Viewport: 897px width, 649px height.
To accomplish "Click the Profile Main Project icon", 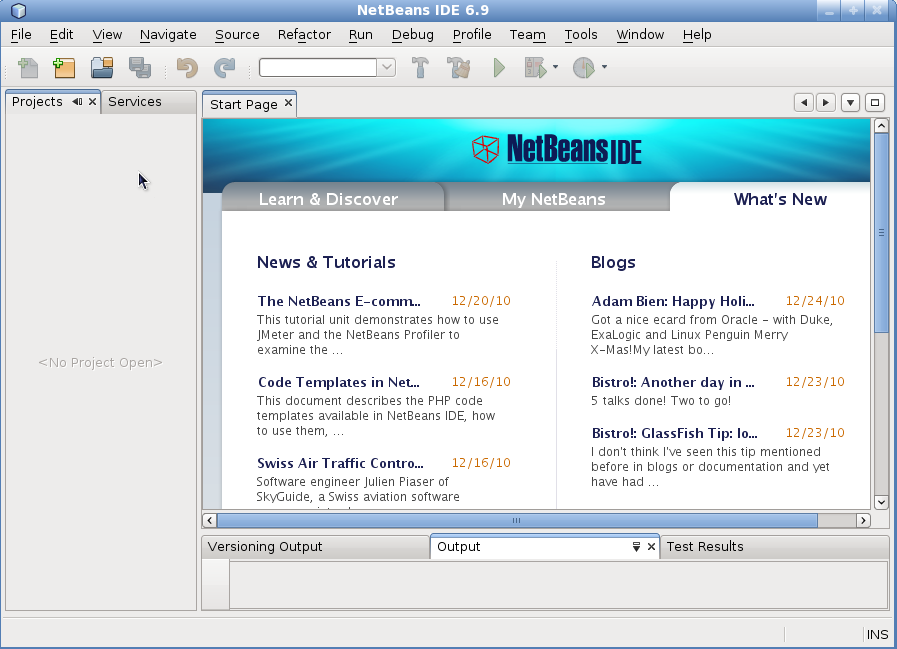I will [584, 68].
